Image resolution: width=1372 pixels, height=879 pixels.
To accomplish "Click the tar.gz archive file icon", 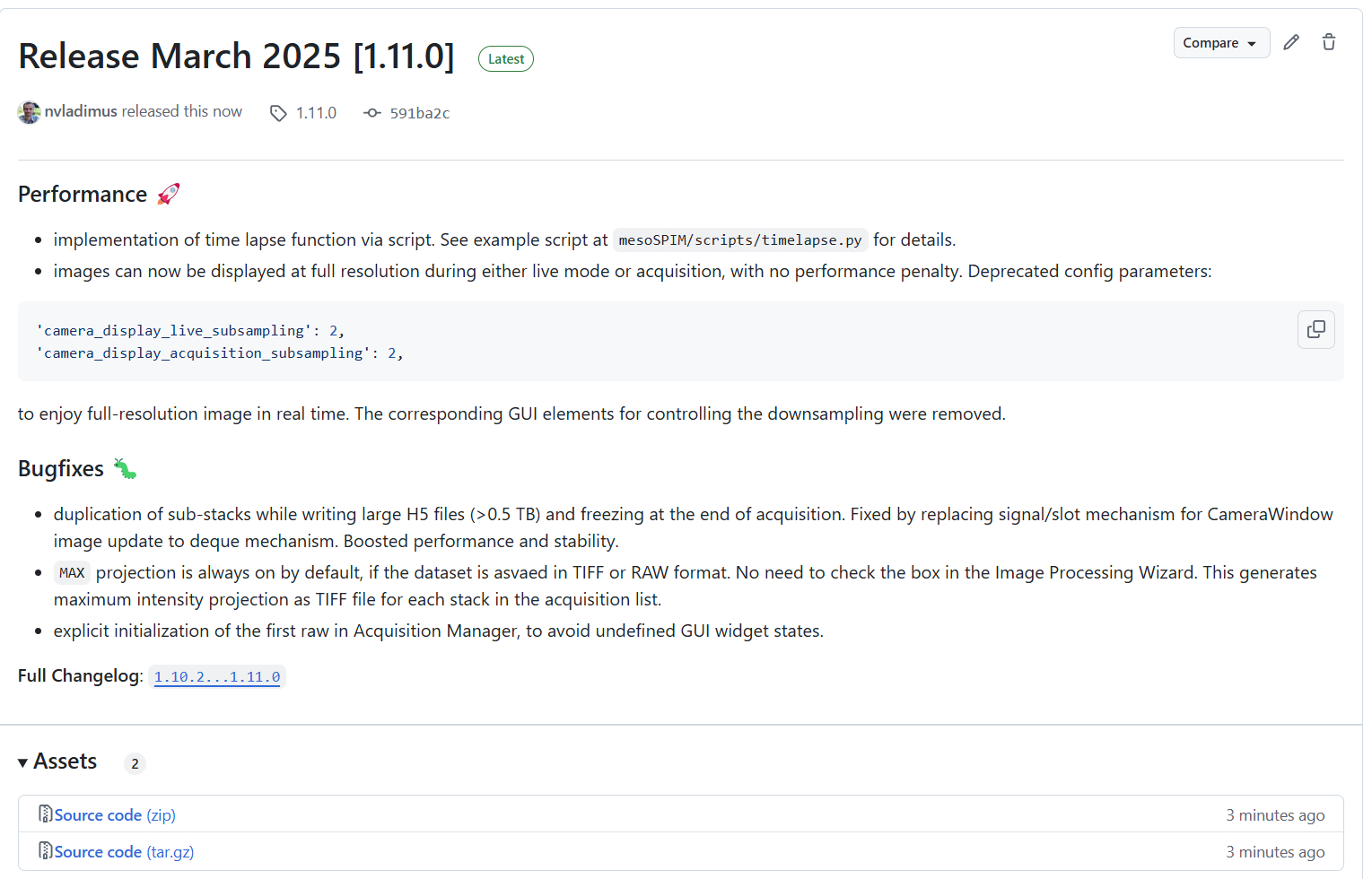I will [45, 851].
